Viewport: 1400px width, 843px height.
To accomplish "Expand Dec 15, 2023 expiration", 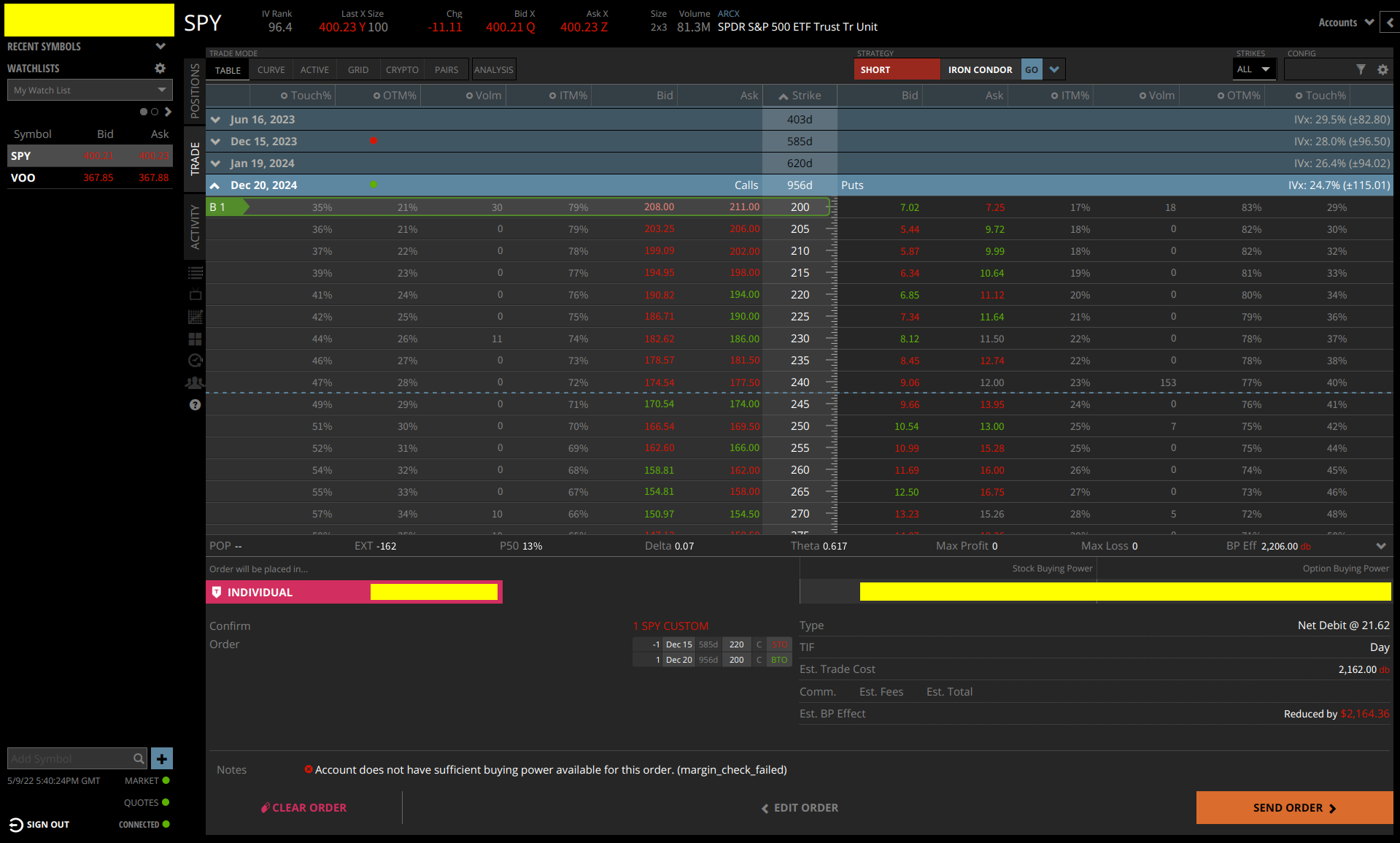I will coord(215,141).
